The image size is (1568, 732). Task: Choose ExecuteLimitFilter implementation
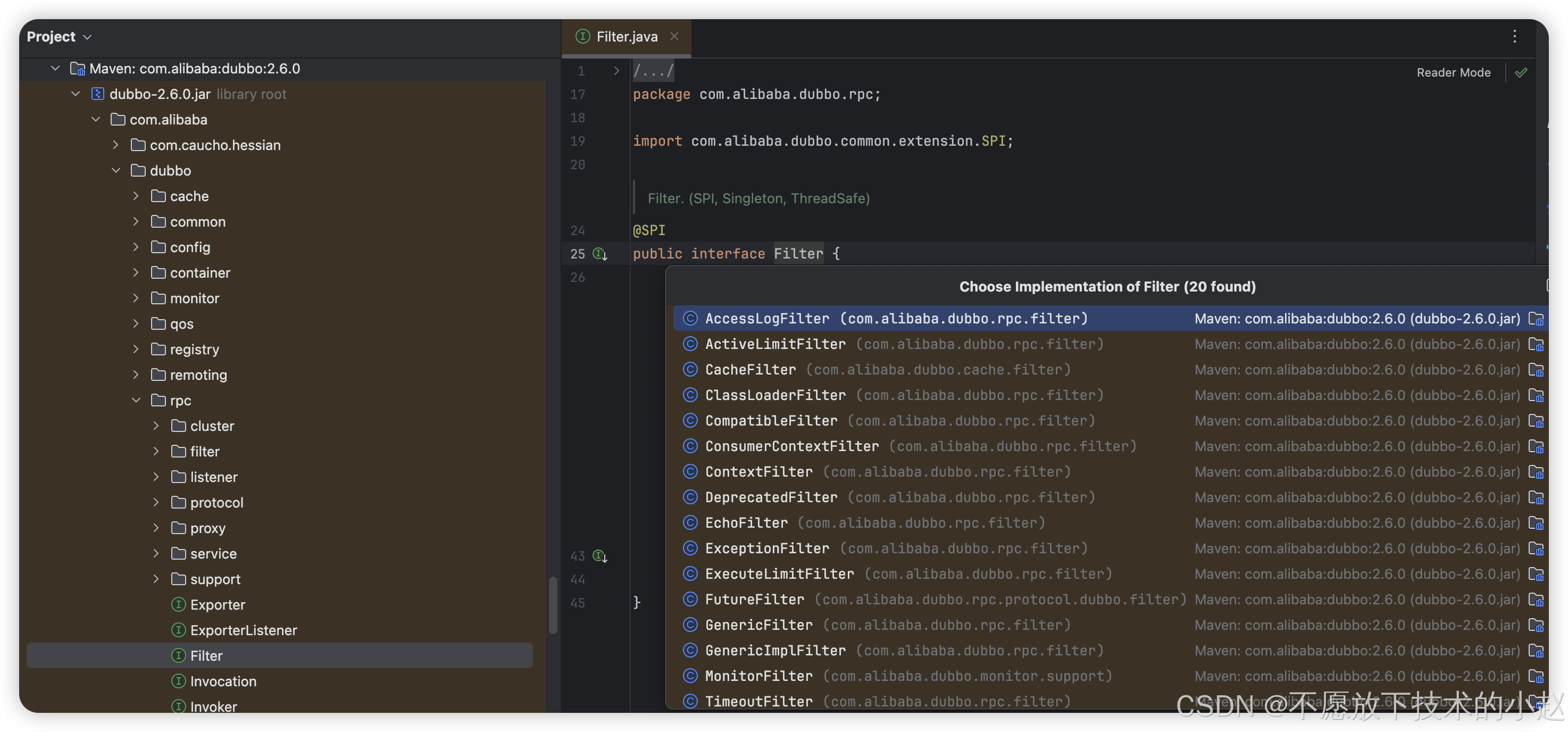tap(1110, 575)
